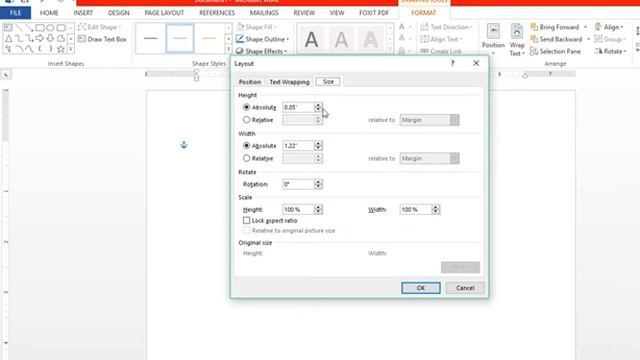This screenshot has width=640, height=360.
Task: Expand the Send Backward arrow options
Action: point(589,39)
